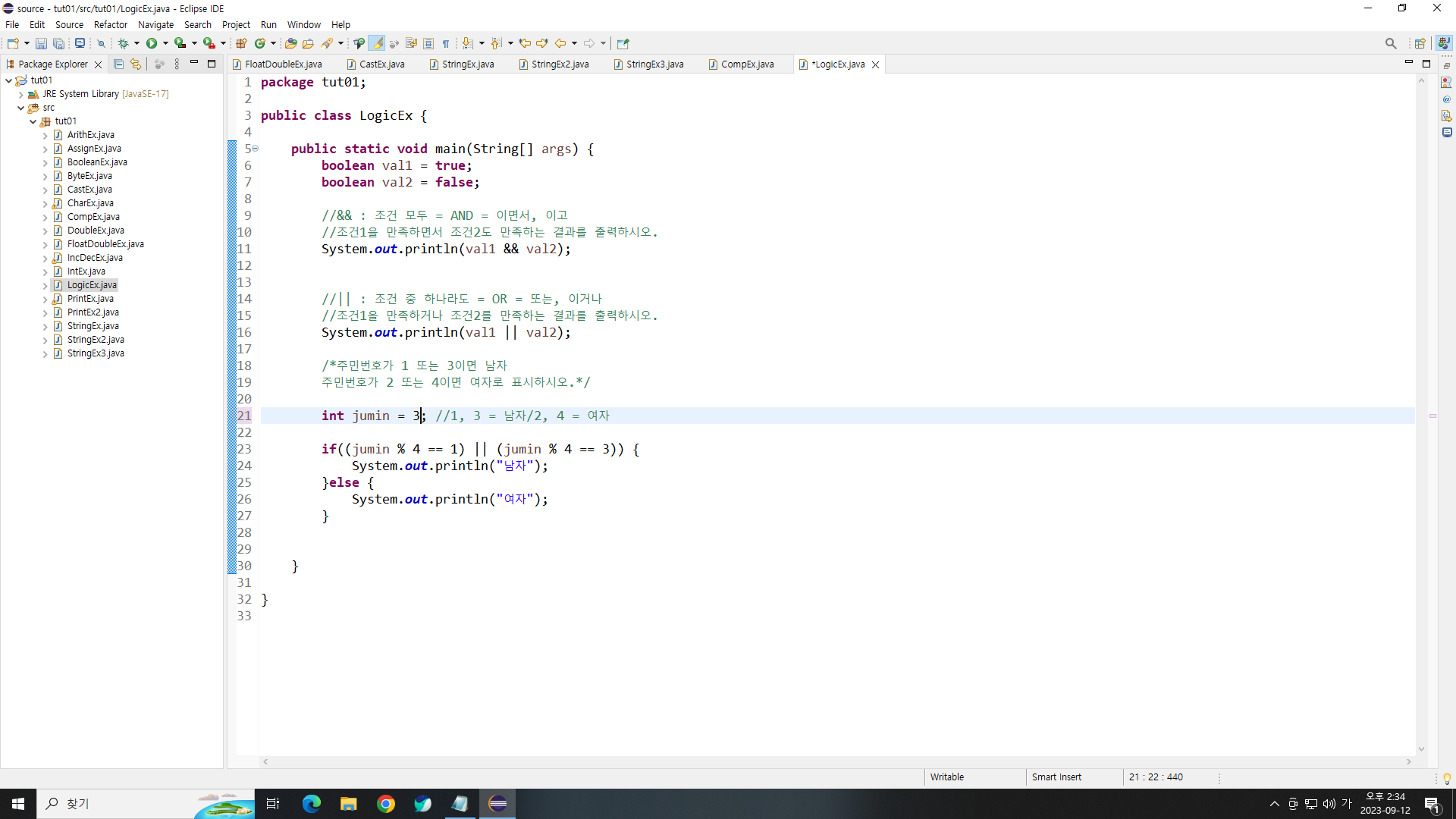The image size is (1456, 819).
Task: Open the Run button dropdown arrow
Action: click(165, 43)
